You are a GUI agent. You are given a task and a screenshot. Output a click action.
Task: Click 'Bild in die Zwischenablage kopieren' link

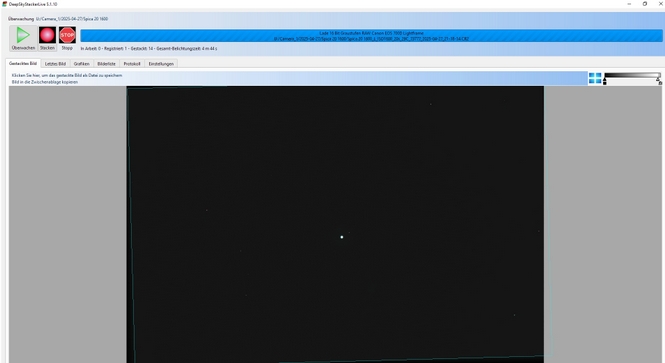[45, 82]
